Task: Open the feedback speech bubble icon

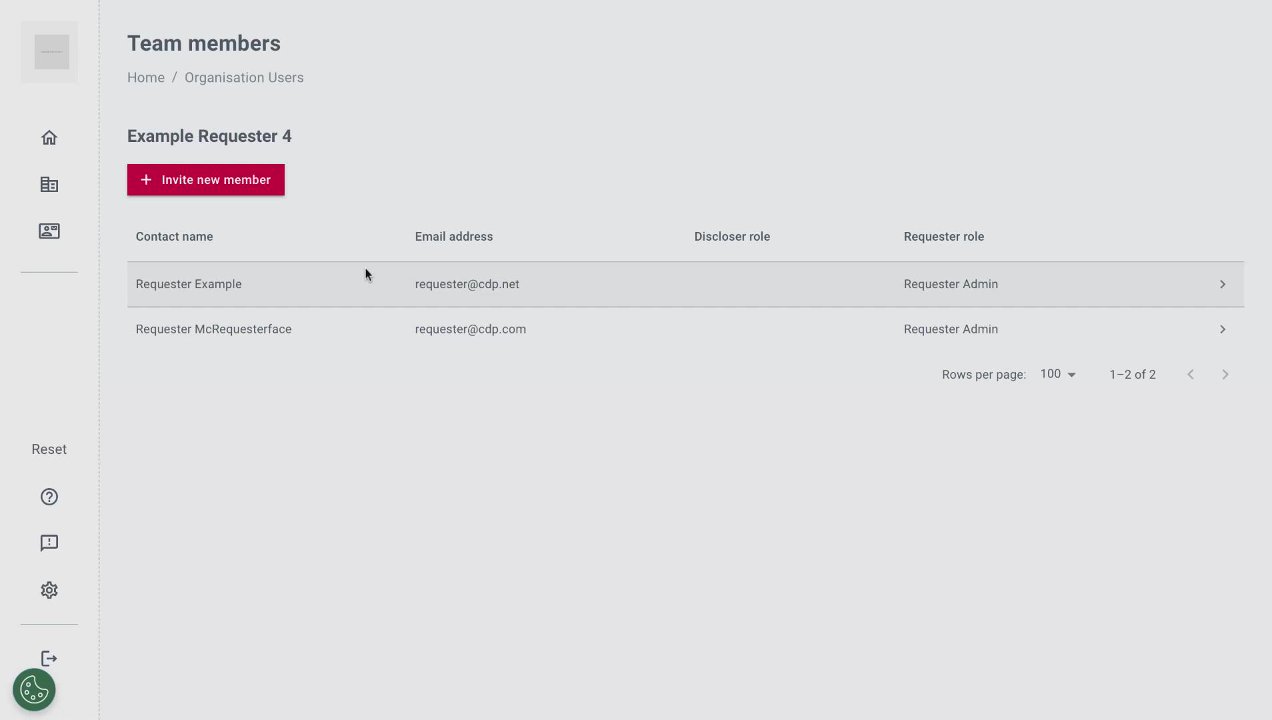Action: [49, 543]
